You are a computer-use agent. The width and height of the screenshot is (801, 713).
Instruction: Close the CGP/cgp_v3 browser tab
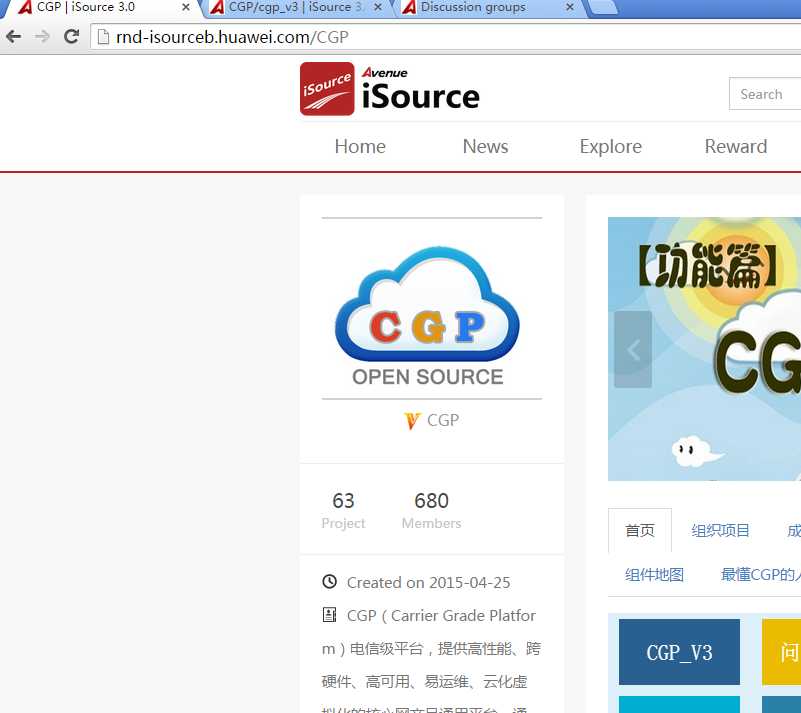[378, 7]
